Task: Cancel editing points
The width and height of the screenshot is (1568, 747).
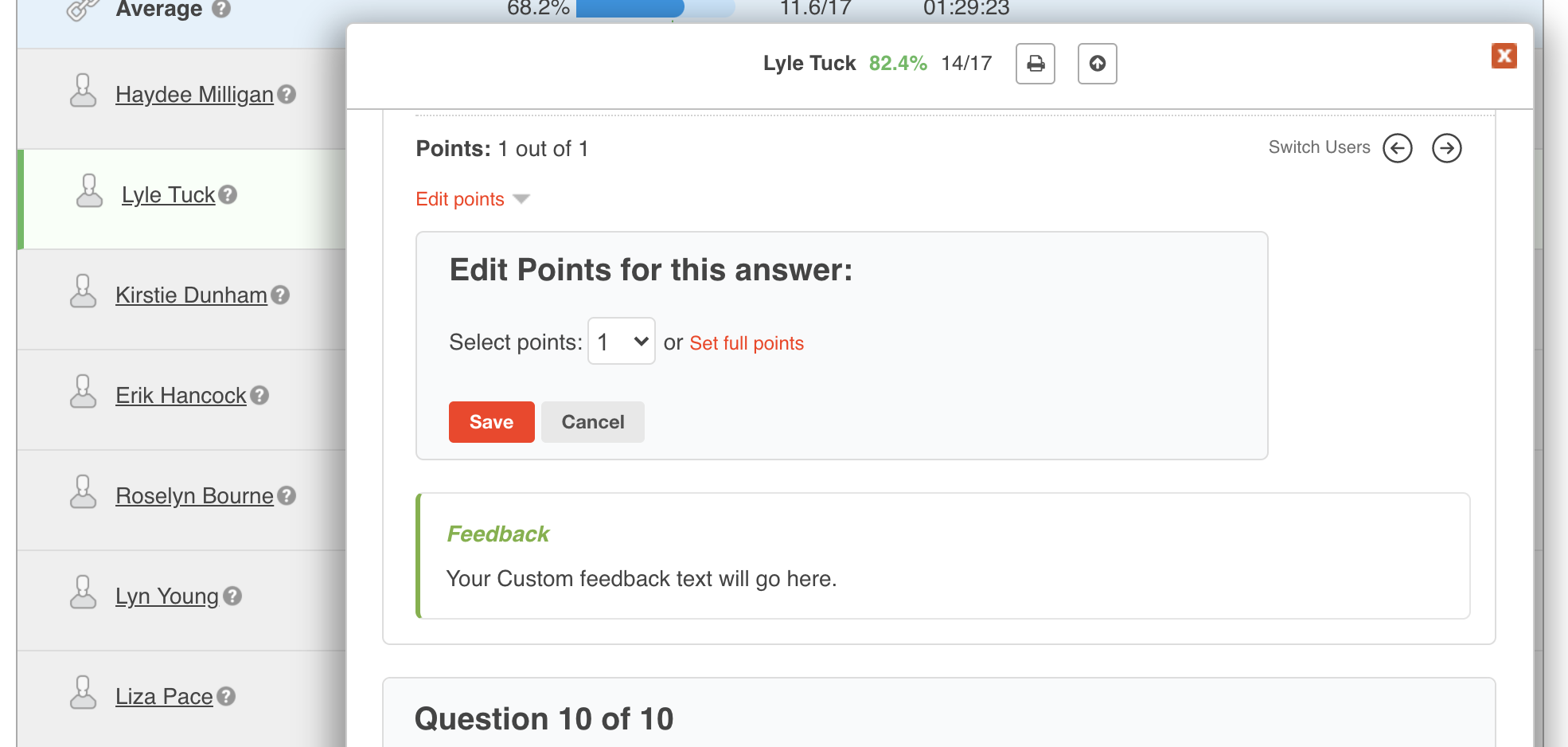Action: [592, 422]
